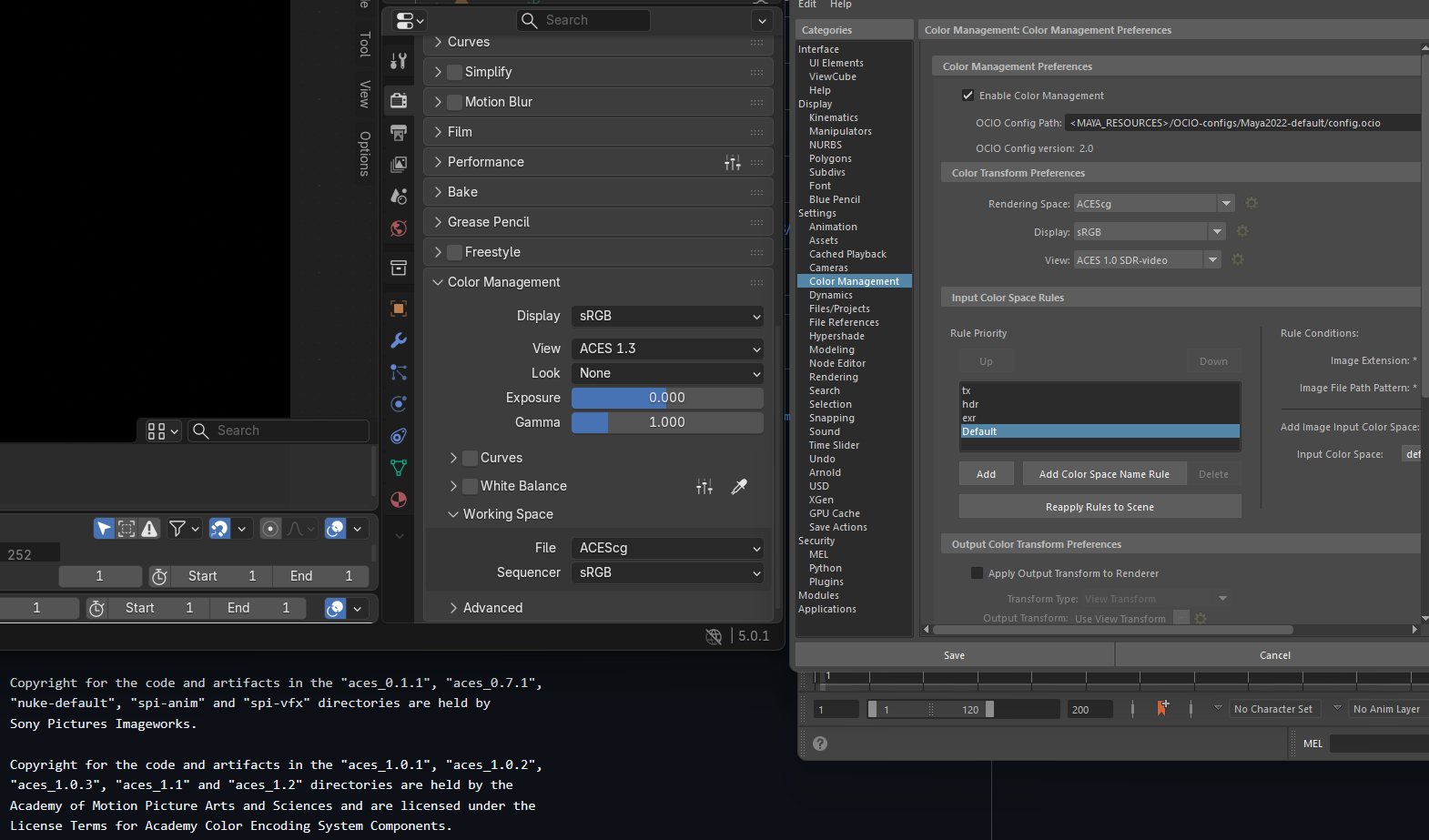Open Performance presets sliders icon
The height and width of the screenshot is (840, 1429).
click(732, 163)
